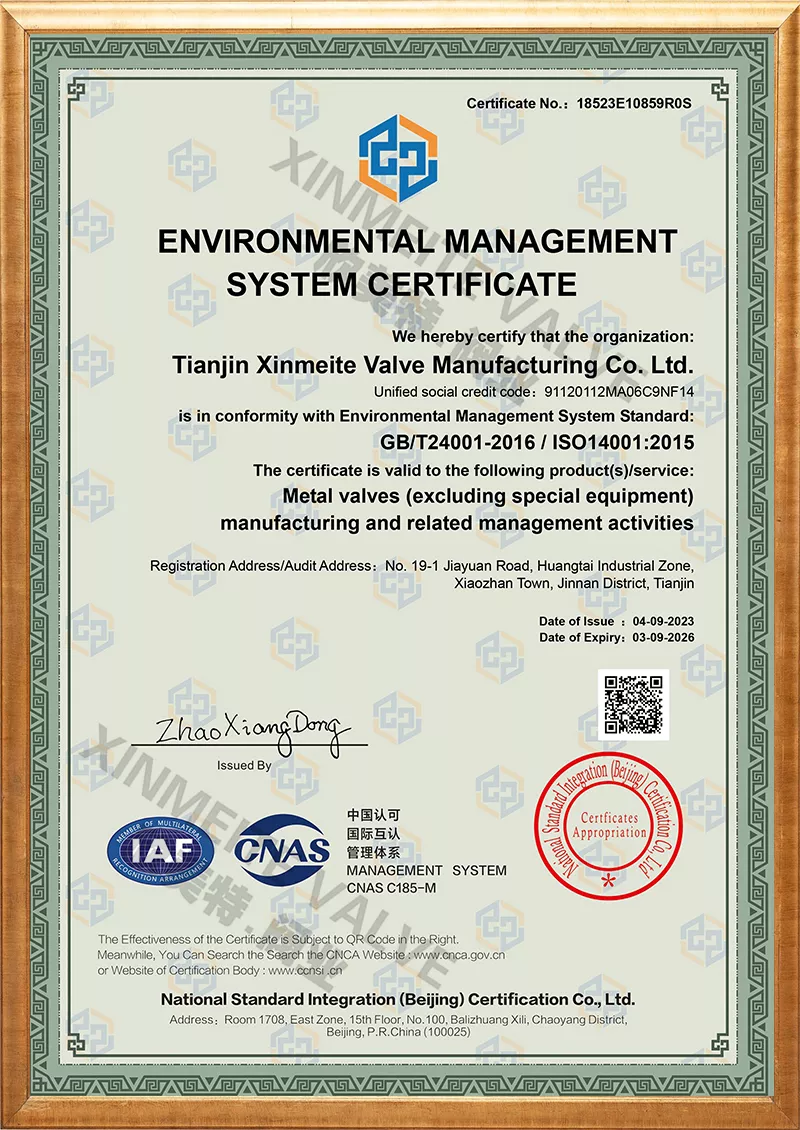
Task: Click the IAF multilateral recognition badge
Action: [161, 851]
